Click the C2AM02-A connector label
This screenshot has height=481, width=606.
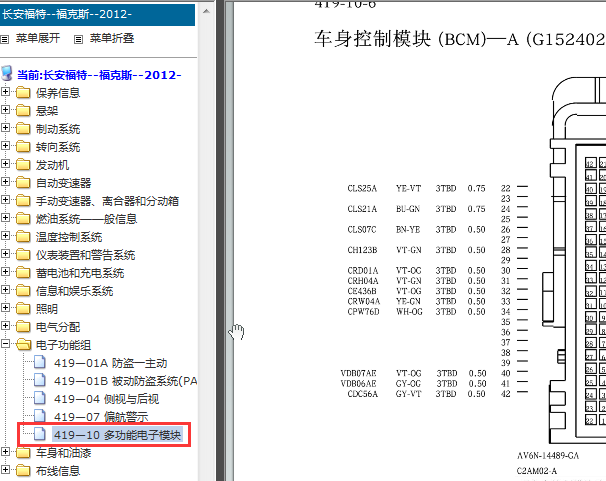click(537, 471)
